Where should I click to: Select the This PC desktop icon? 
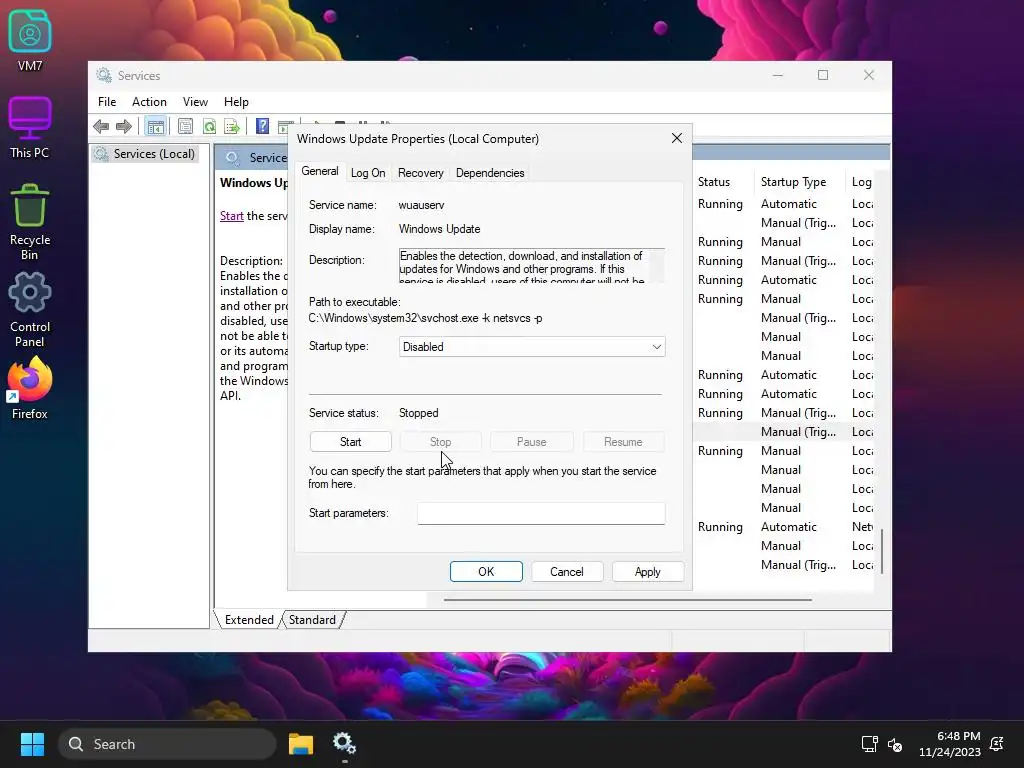point(29,127)
